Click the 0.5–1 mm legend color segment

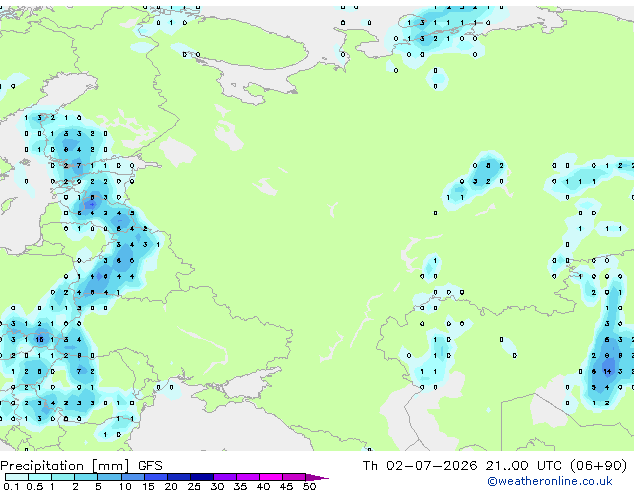40,477
